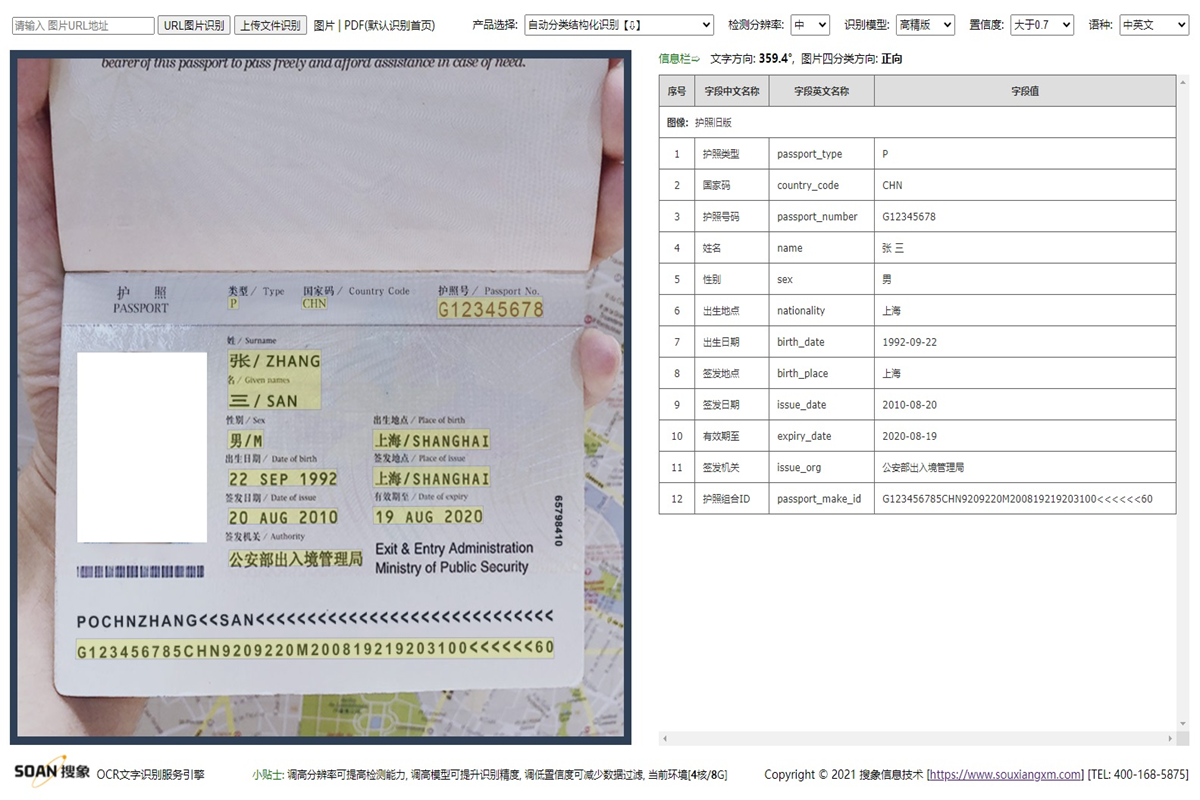Select the passport_number value G12345678 cell

point(1024,217)
